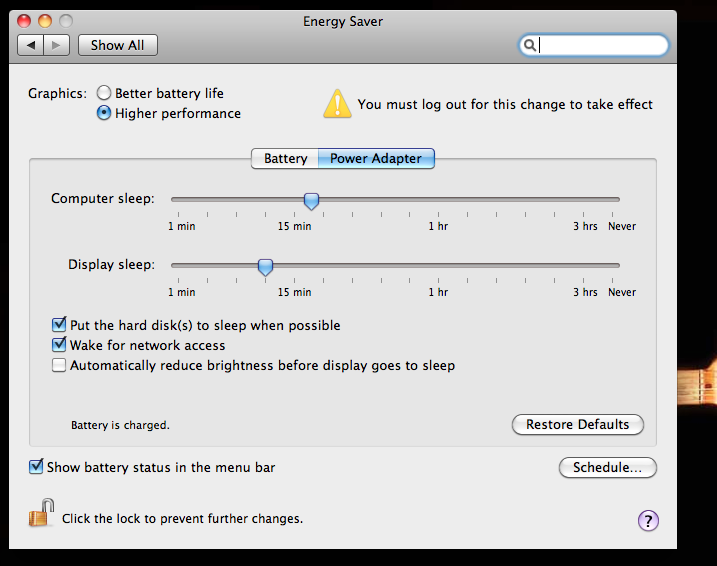
Task: Click the magnifying glass in search box
Action: tap(530, 45)
